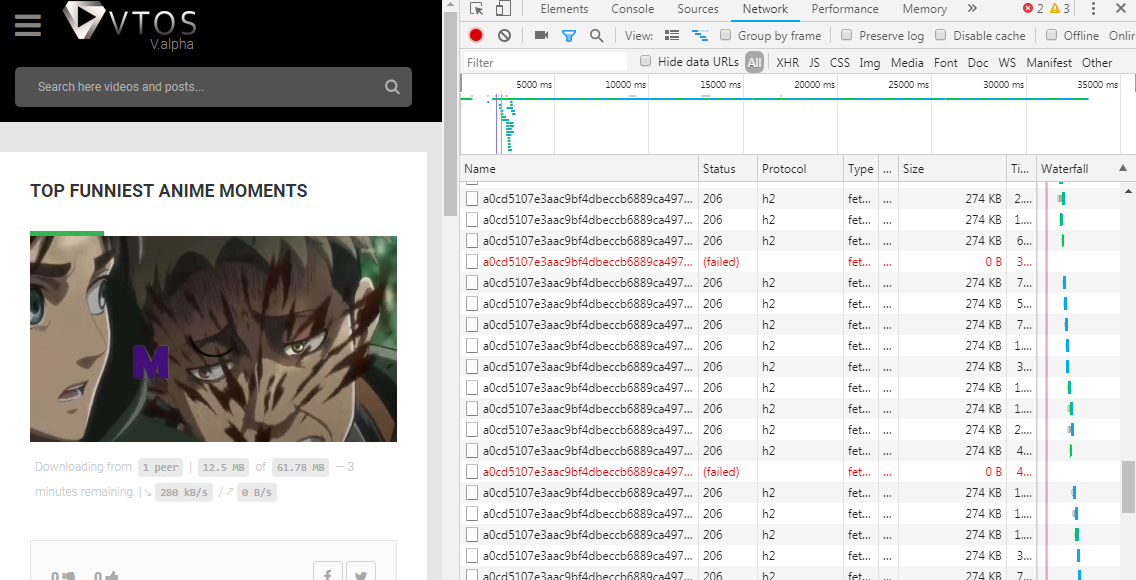1136x580 pixels.
Task: Stop network recording with red record button
Action: [476, 35]
